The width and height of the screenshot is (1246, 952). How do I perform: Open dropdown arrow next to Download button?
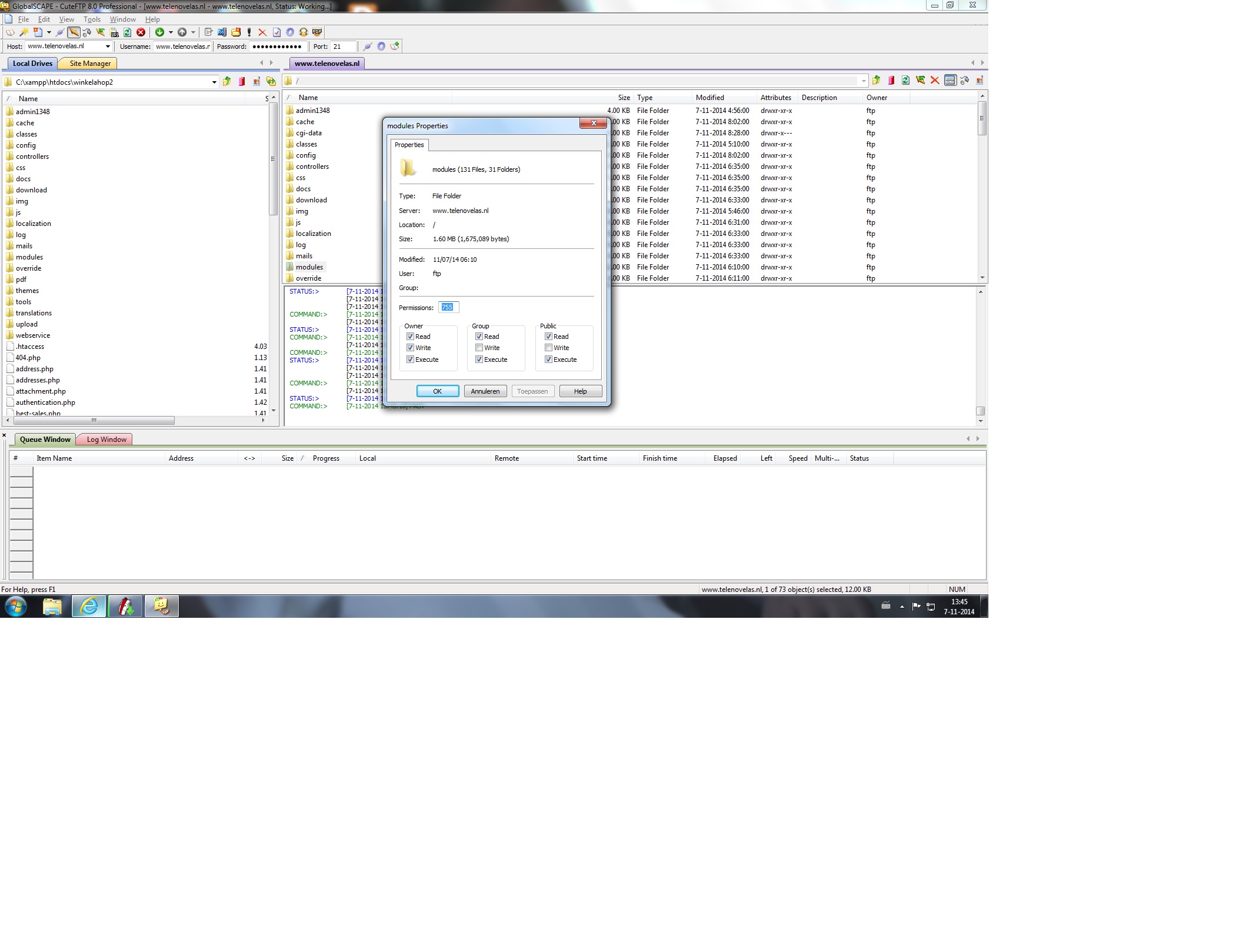(171, 32)
